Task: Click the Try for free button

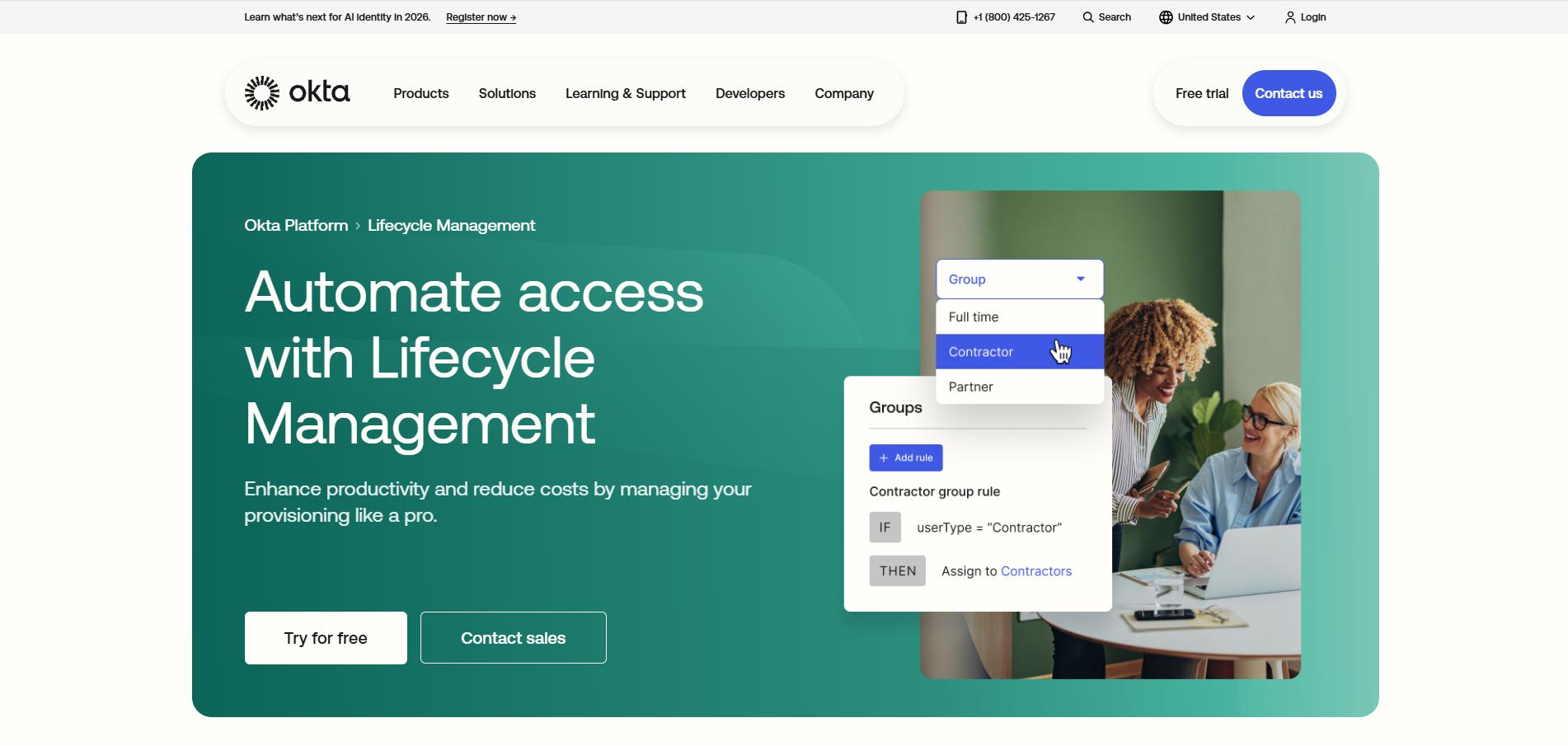Action: (x=325, y=637)
